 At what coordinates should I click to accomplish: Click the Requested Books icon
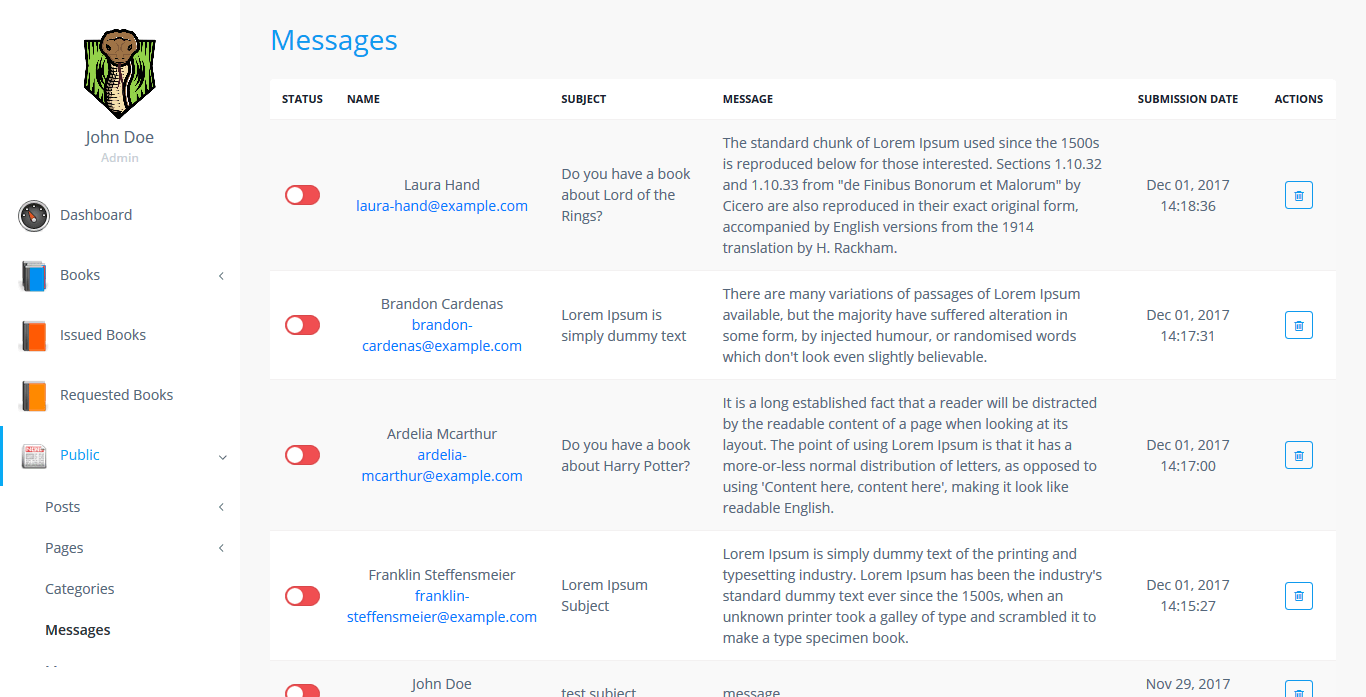click(x=34, y=395)
